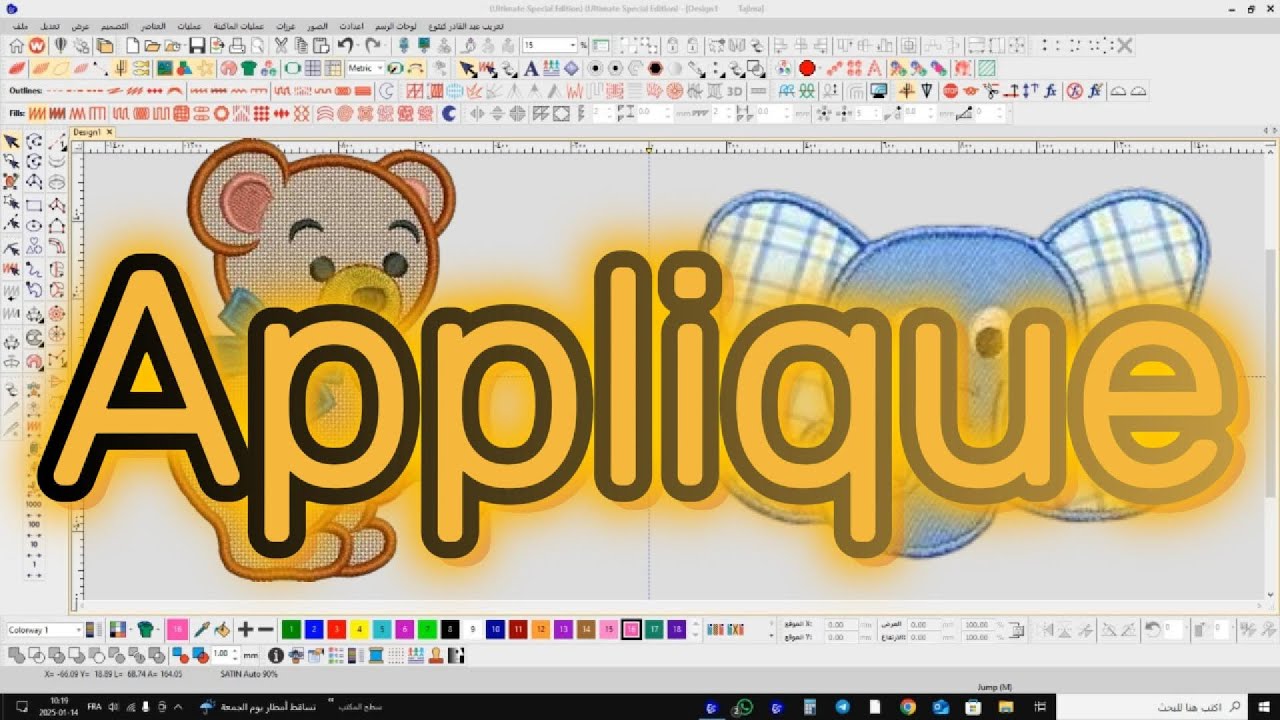Open Chrome from the taskbar

(x=907, y=706)
